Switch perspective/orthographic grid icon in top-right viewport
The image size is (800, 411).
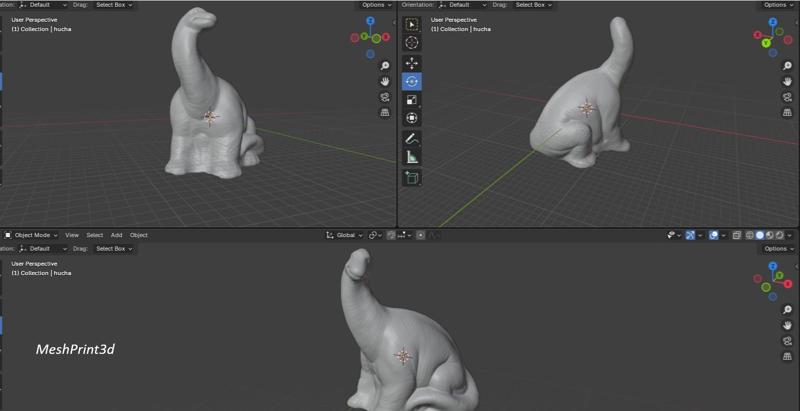coord(787,112)
